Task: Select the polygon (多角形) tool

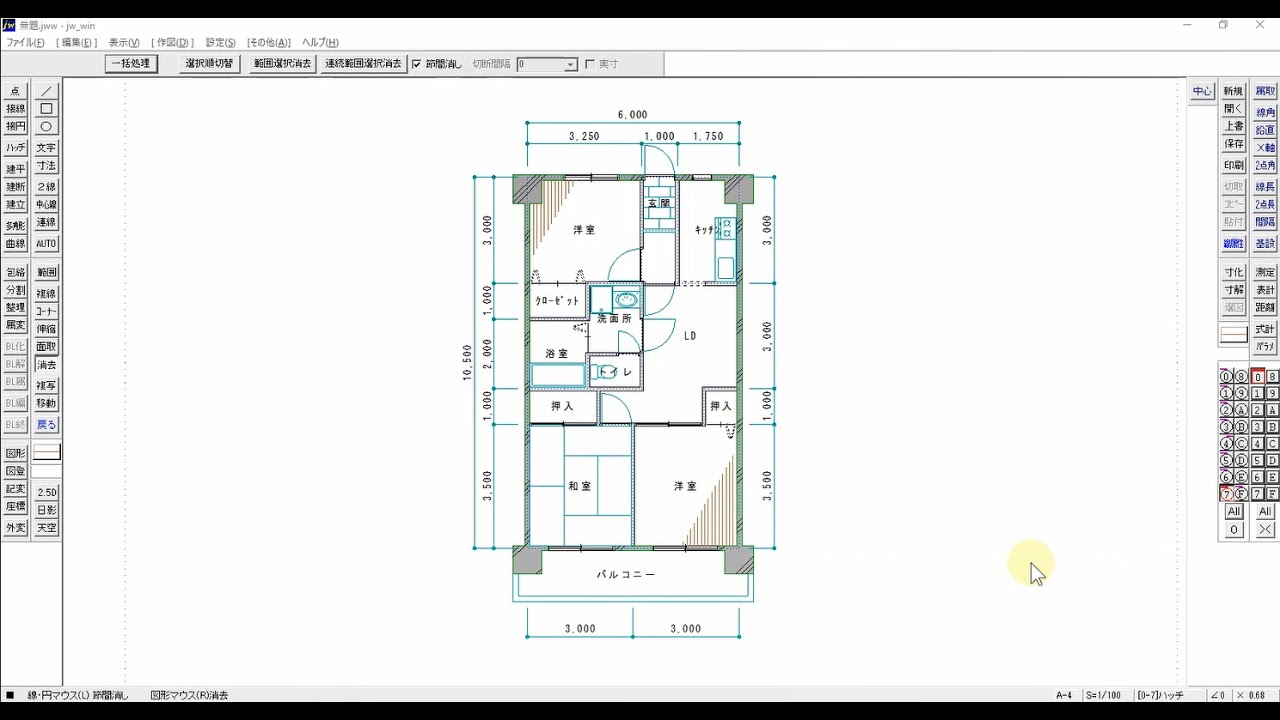Action: [15, 226]
